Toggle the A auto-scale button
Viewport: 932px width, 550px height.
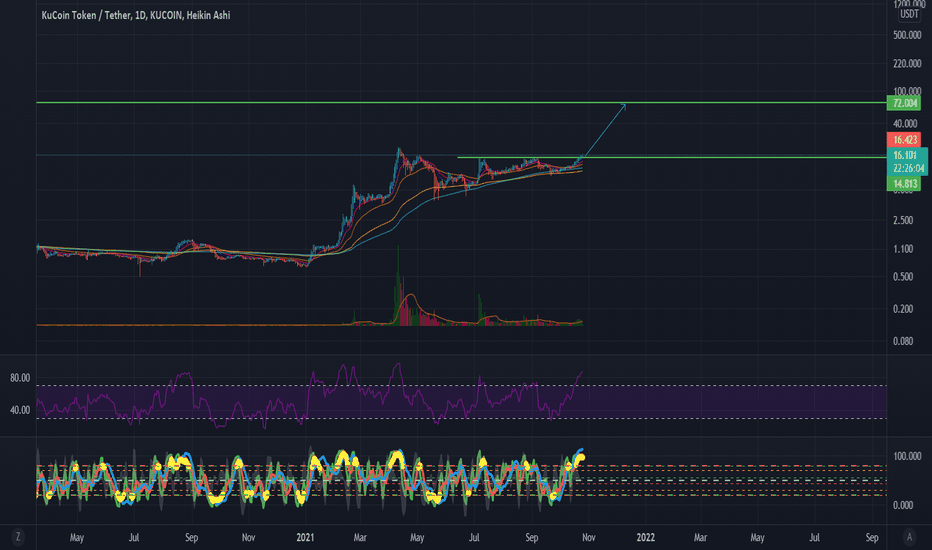tap(909, 537)
